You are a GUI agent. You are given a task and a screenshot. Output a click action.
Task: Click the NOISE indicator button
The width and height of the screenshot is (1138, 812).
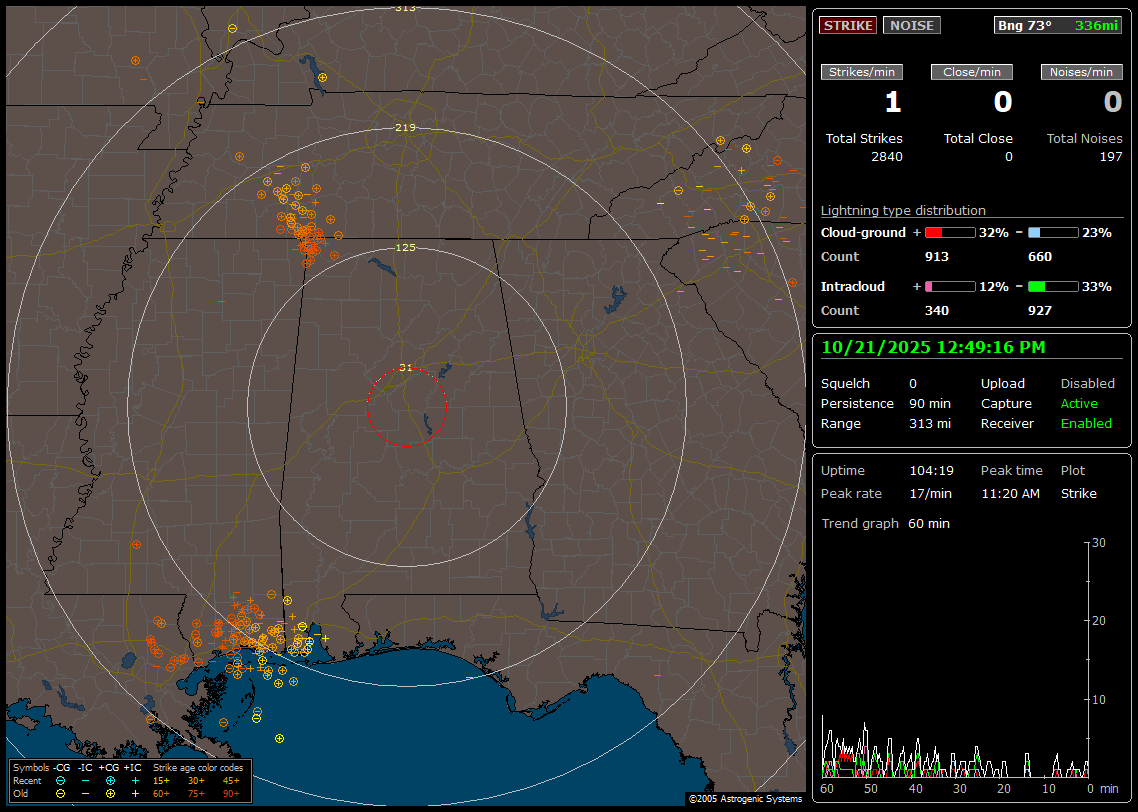(x=911, y=26)
